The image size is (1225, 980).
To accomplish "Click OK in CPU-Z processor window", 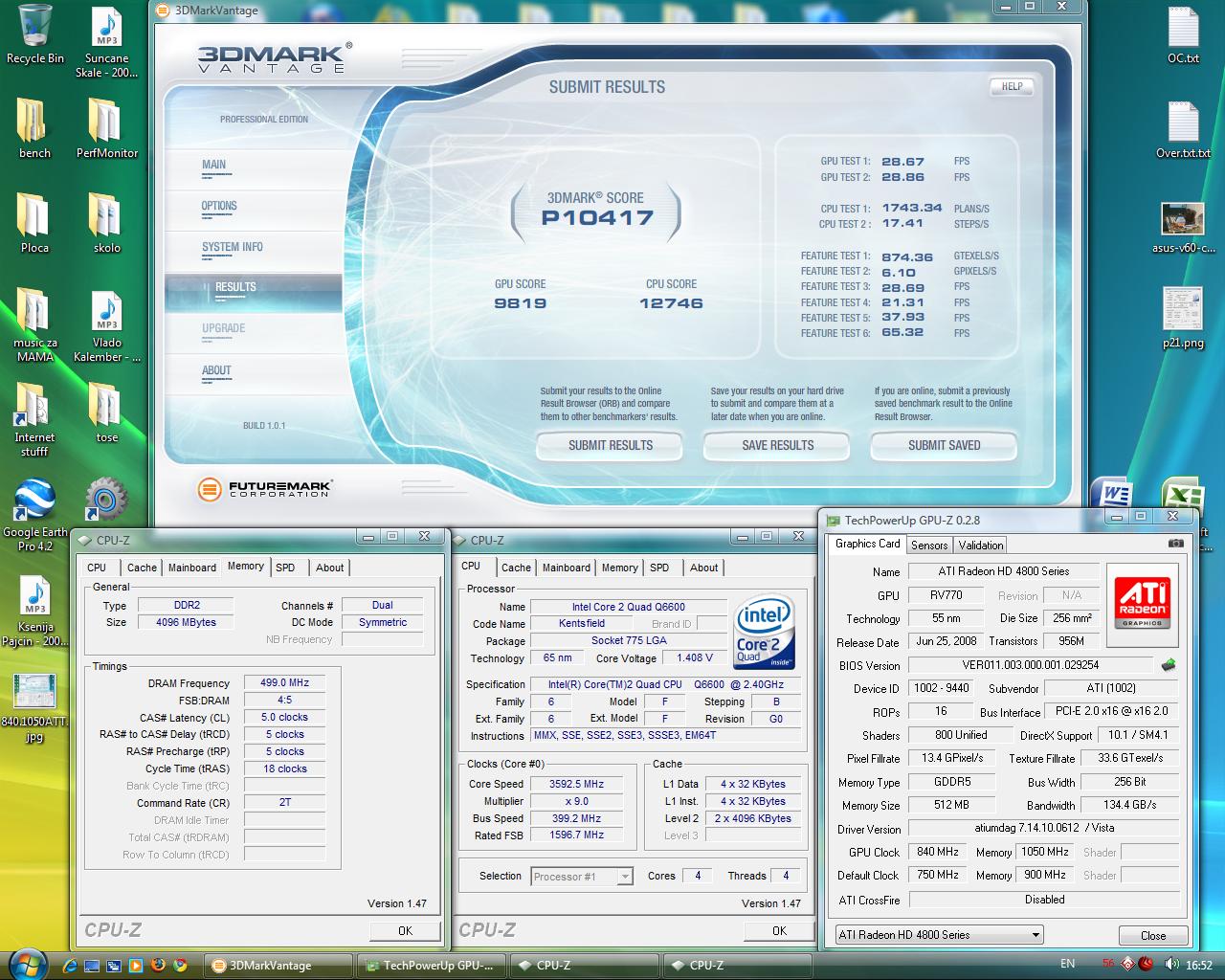I will click(x=779, y=931).
